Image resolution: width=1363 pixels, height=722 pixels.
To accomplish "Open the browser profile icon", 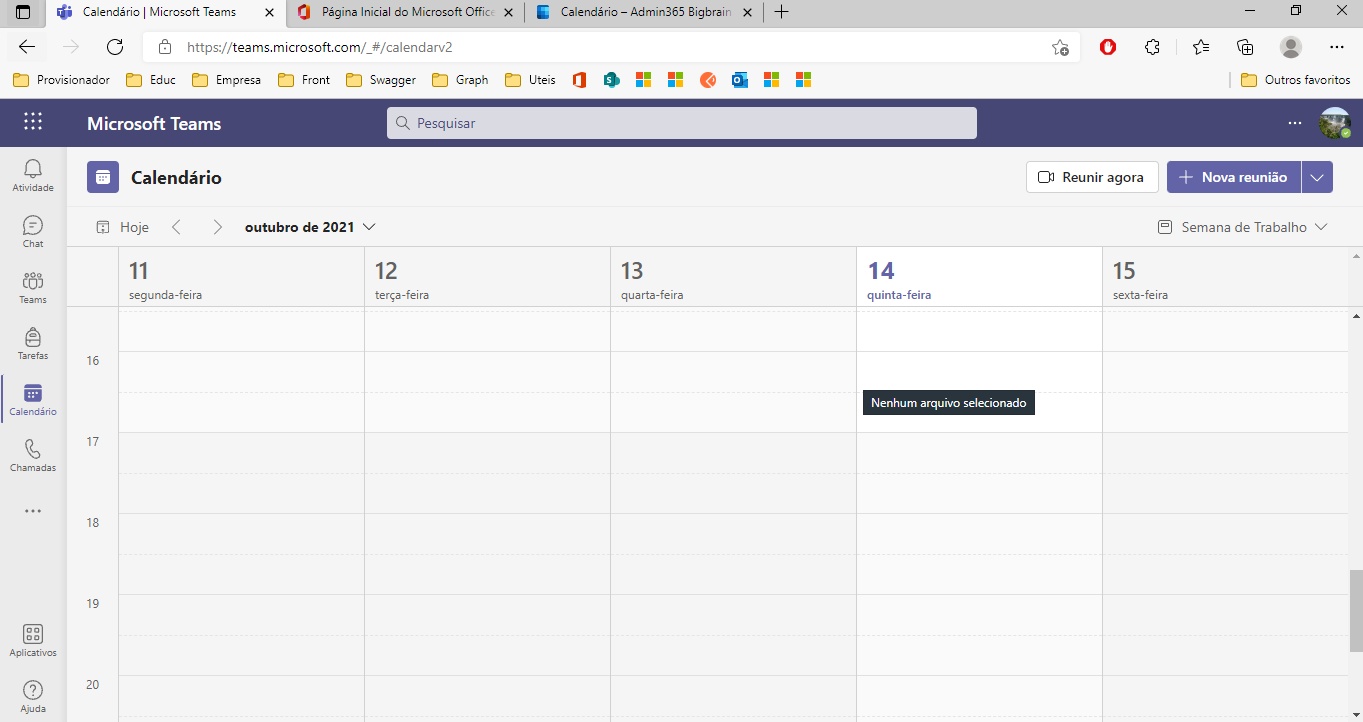I will 1291,47.
